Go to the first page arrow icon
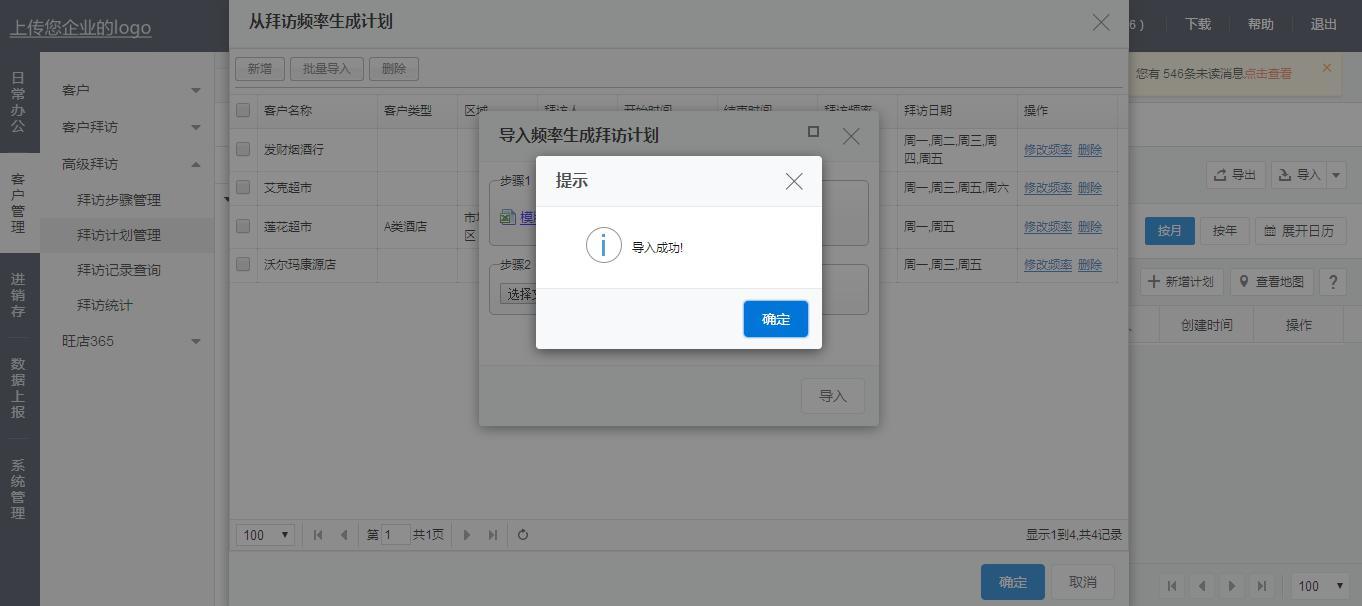The height and width of the screenshot is (606, 1362). click(318, 535)
